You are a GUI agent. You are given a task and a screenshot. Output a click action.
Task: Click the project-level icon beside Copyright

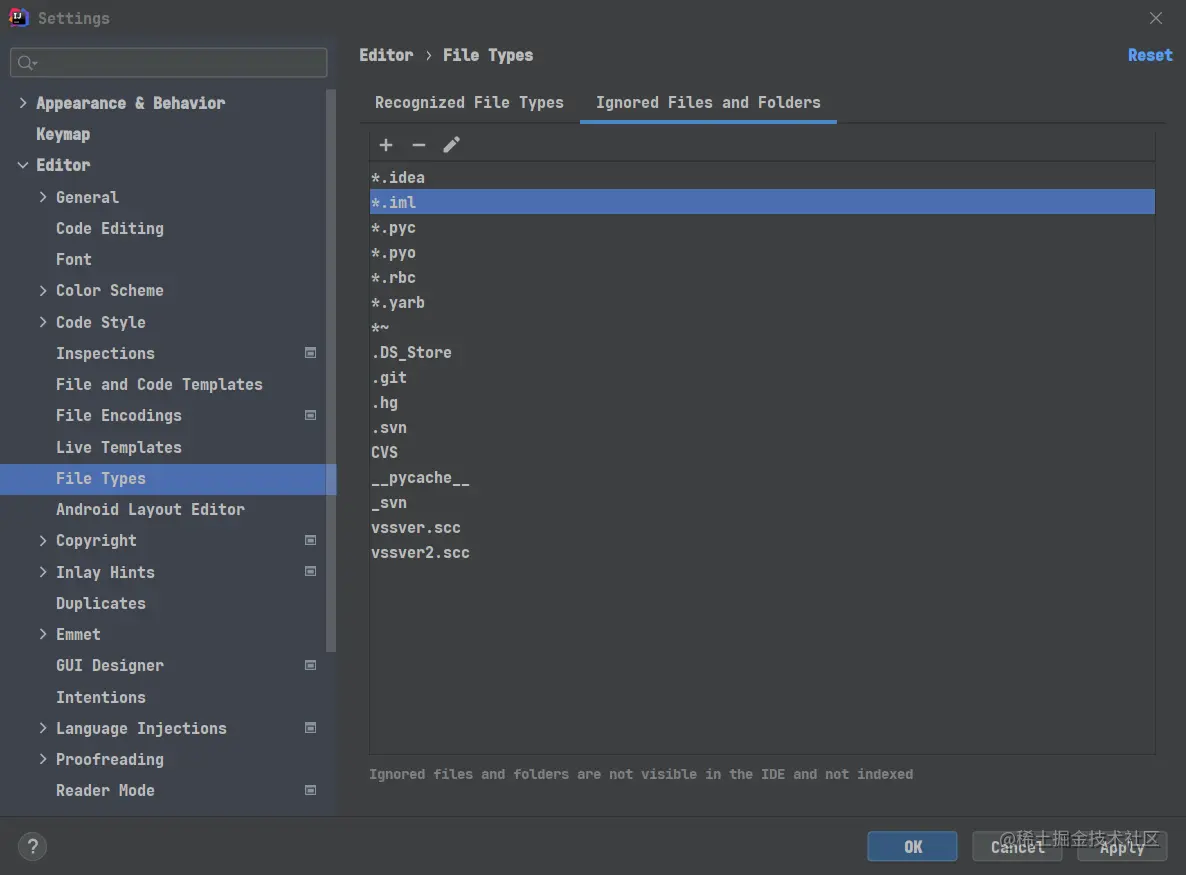[310, 540]
